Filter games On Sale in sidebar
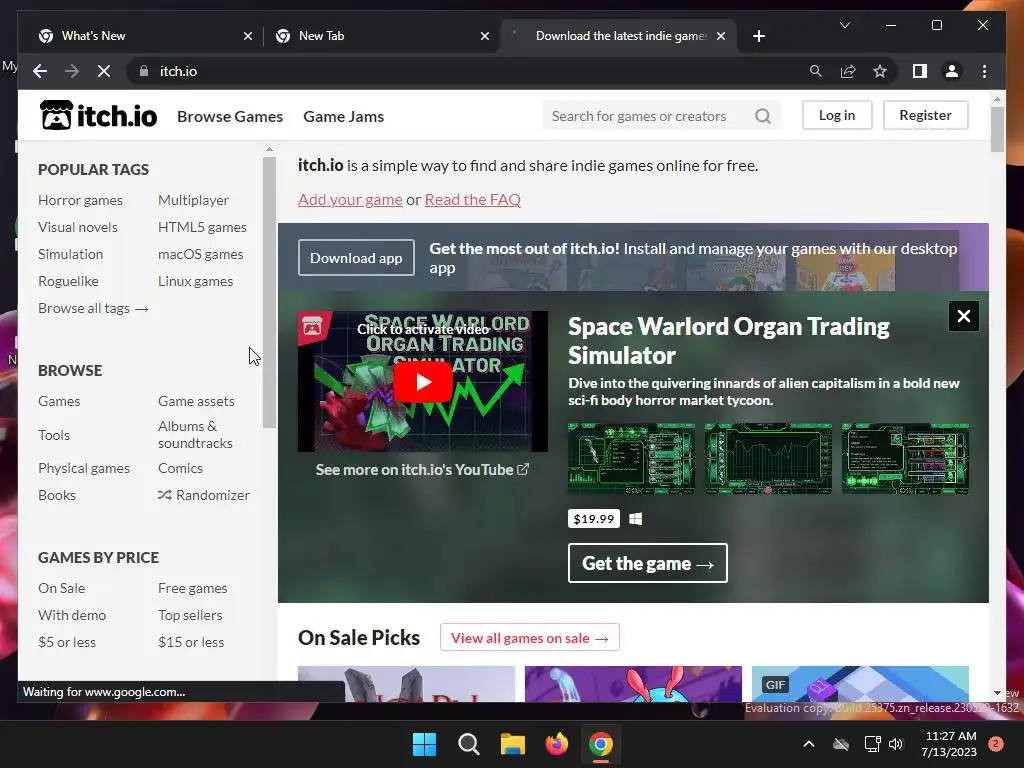Image resolution: width=1024 pixels, height=768 pixels. point(61,588)
